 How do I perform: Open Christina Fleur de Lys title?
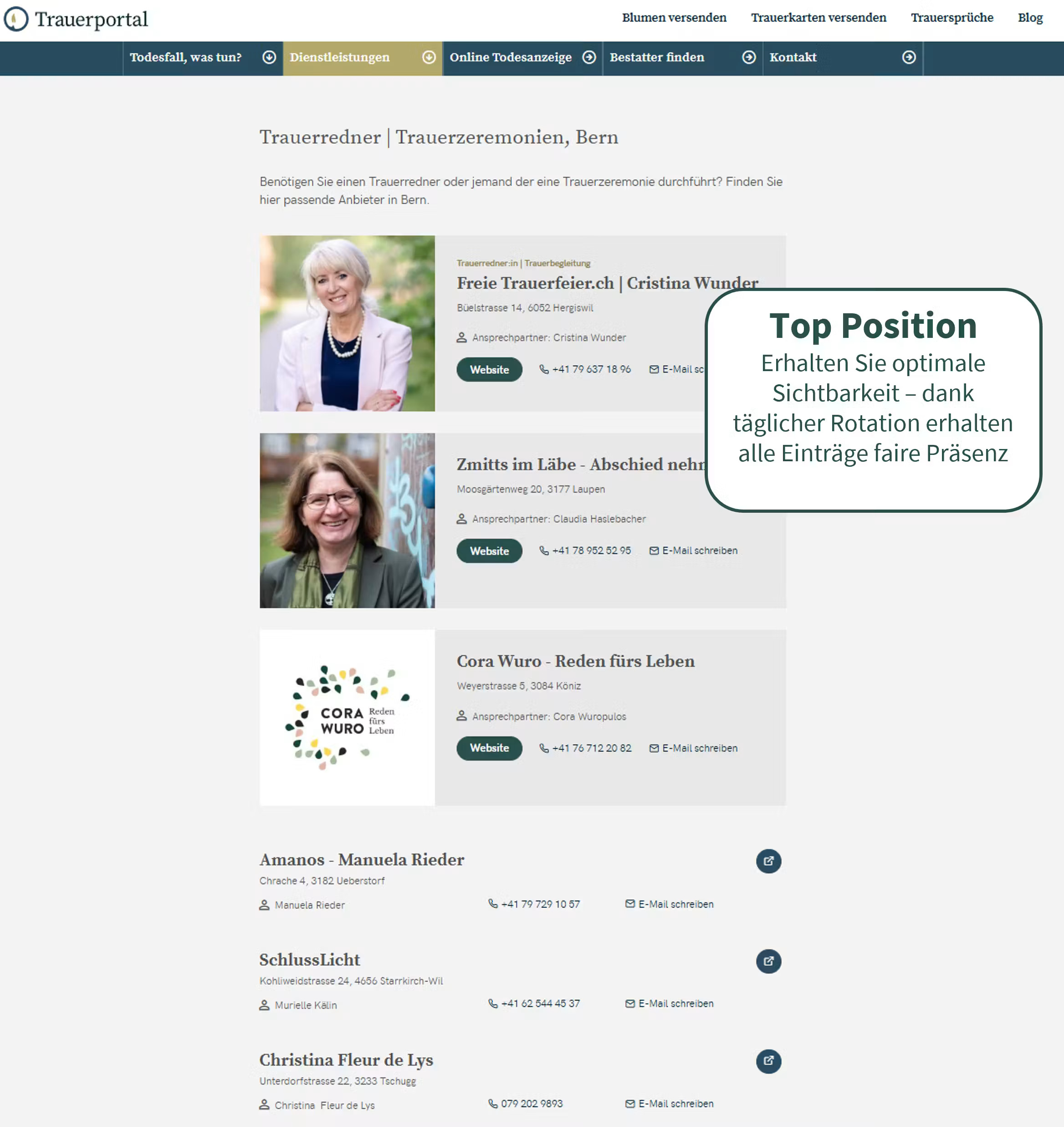346,1060
